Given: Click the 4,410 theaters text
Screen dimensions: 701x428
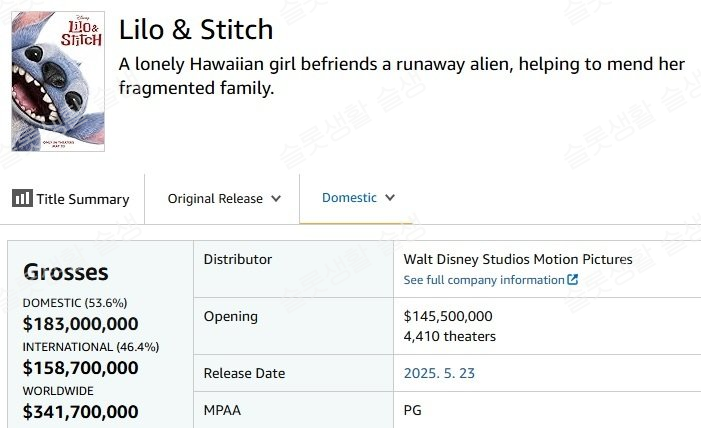Looking at the screenshot, I should [450, 336].
